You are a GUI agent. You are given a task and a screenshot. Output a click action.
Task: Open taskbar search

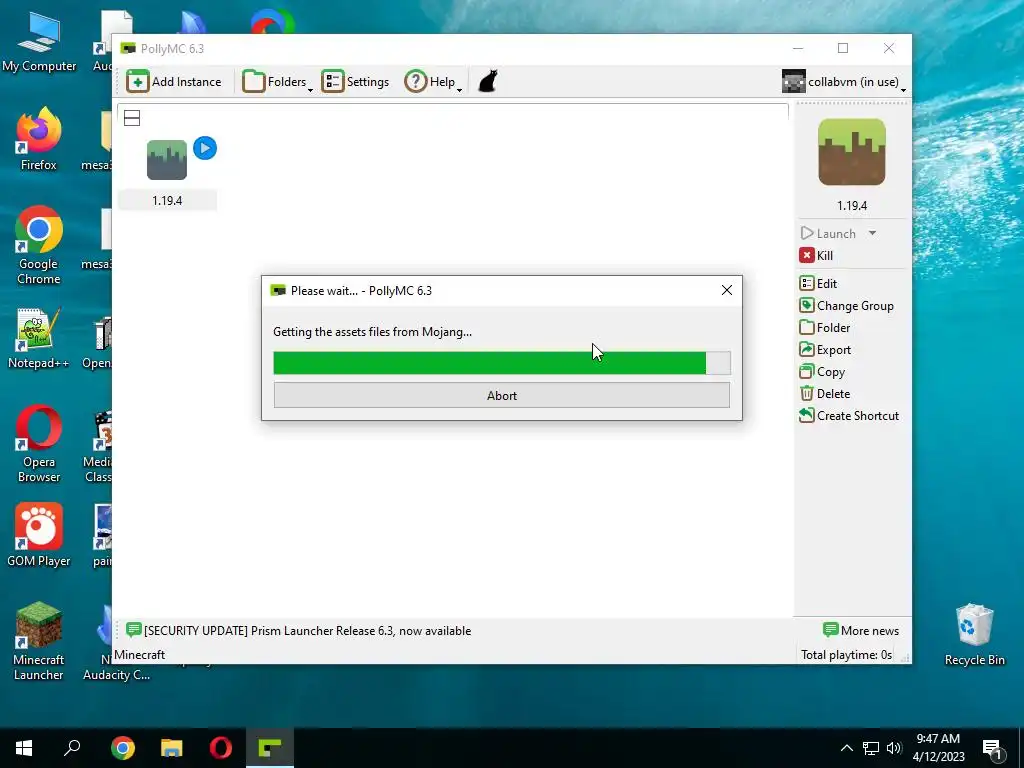[x=72, y=748]
